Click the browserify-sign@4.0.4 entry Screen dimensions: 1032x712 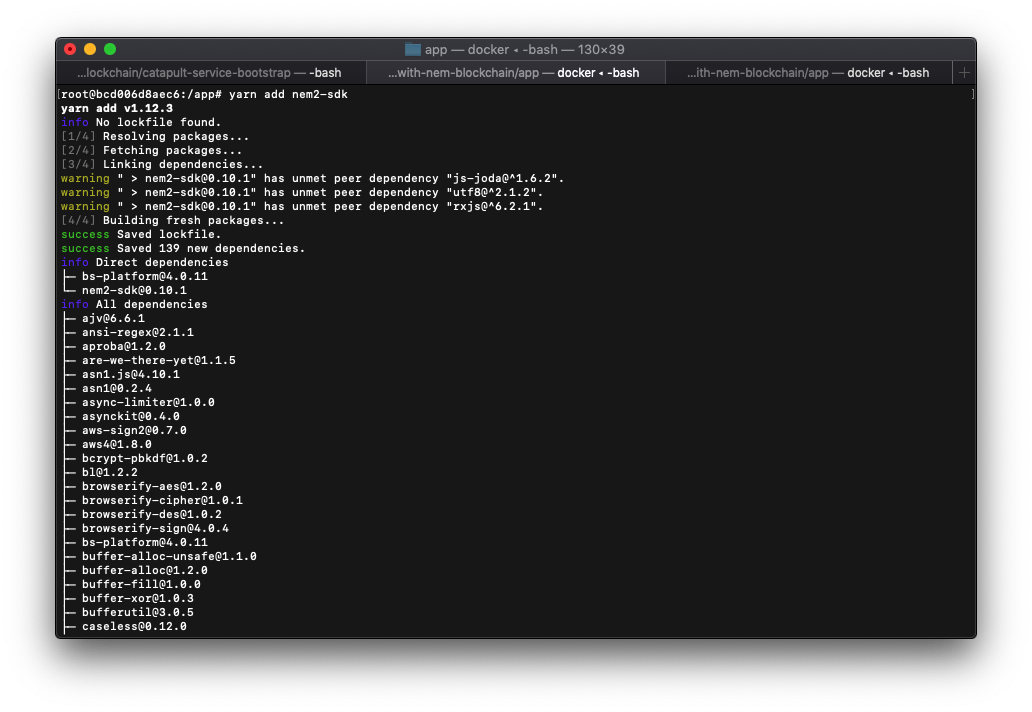click(155, 528)
